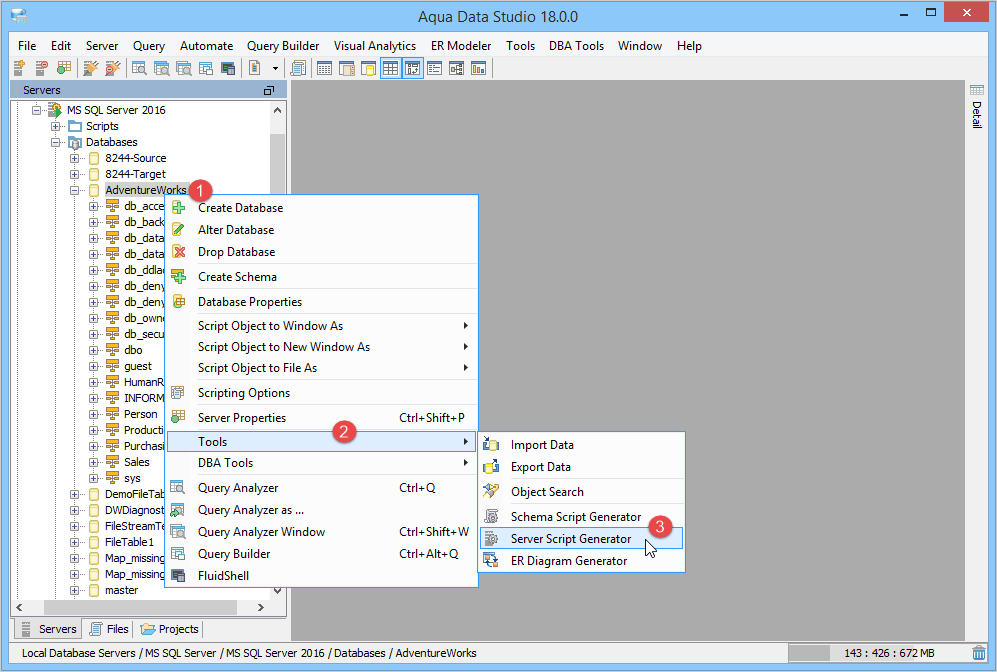Collapse the AdventureWorks database node
This screenshot has height=672, width=997.
74,190
